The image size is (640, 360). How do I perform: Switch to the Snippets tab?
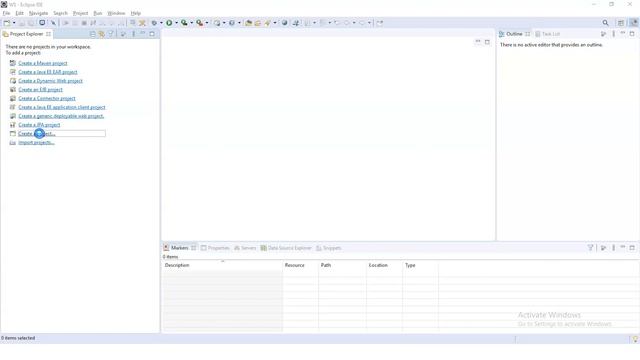click(x=329, y=248)
